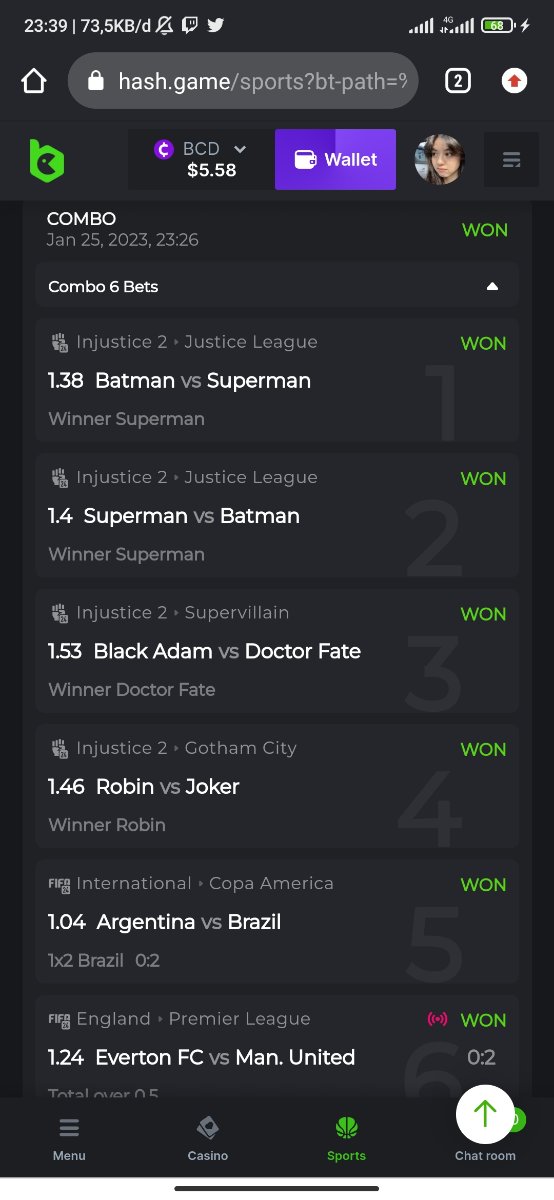
Task: Open the Batman vs Superman bet
Action: 277,380
